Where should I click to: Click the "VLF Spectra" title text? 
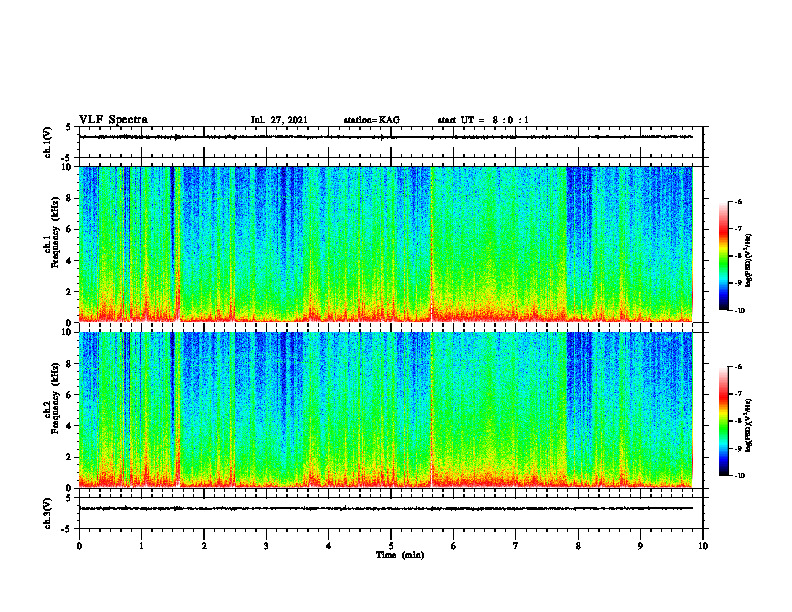pyautogui.click(x=113, y=120)
